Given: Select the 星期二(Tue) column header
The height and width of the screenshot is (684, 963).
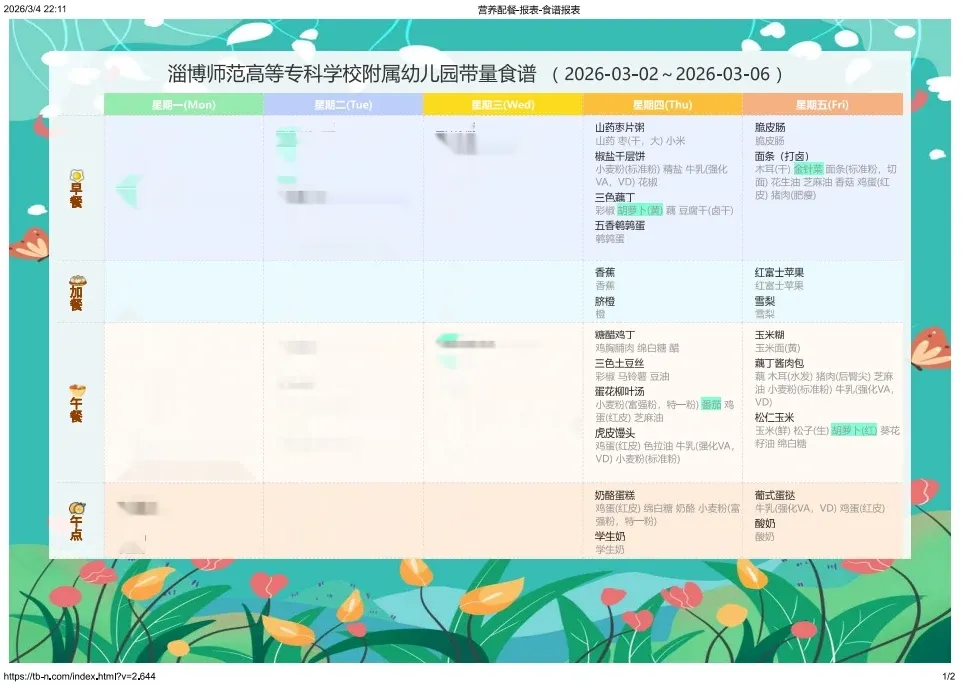Looking at the screenshot, I should tap(343, 104).
